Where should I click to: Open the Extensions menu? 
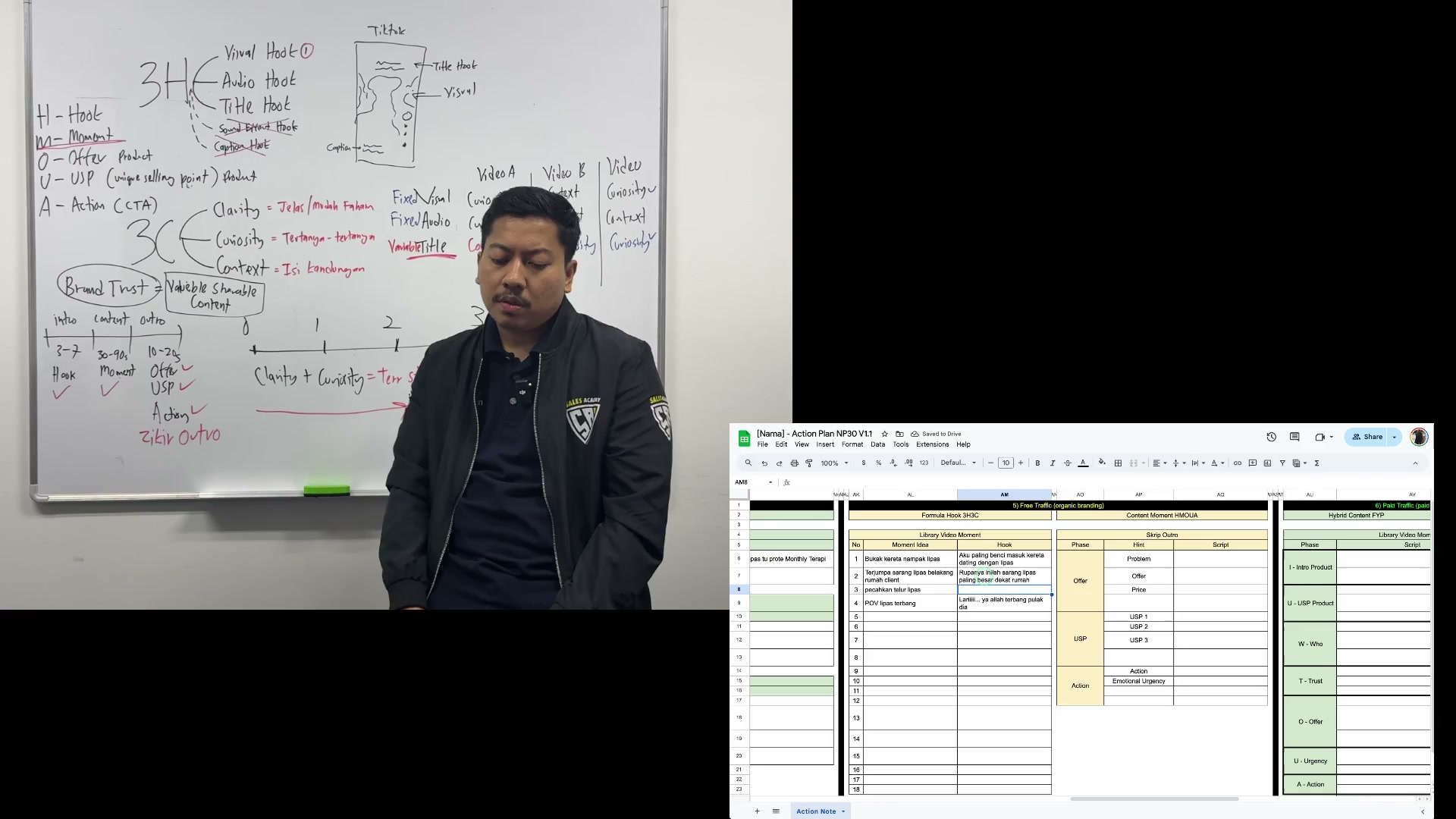pos(932,444)
